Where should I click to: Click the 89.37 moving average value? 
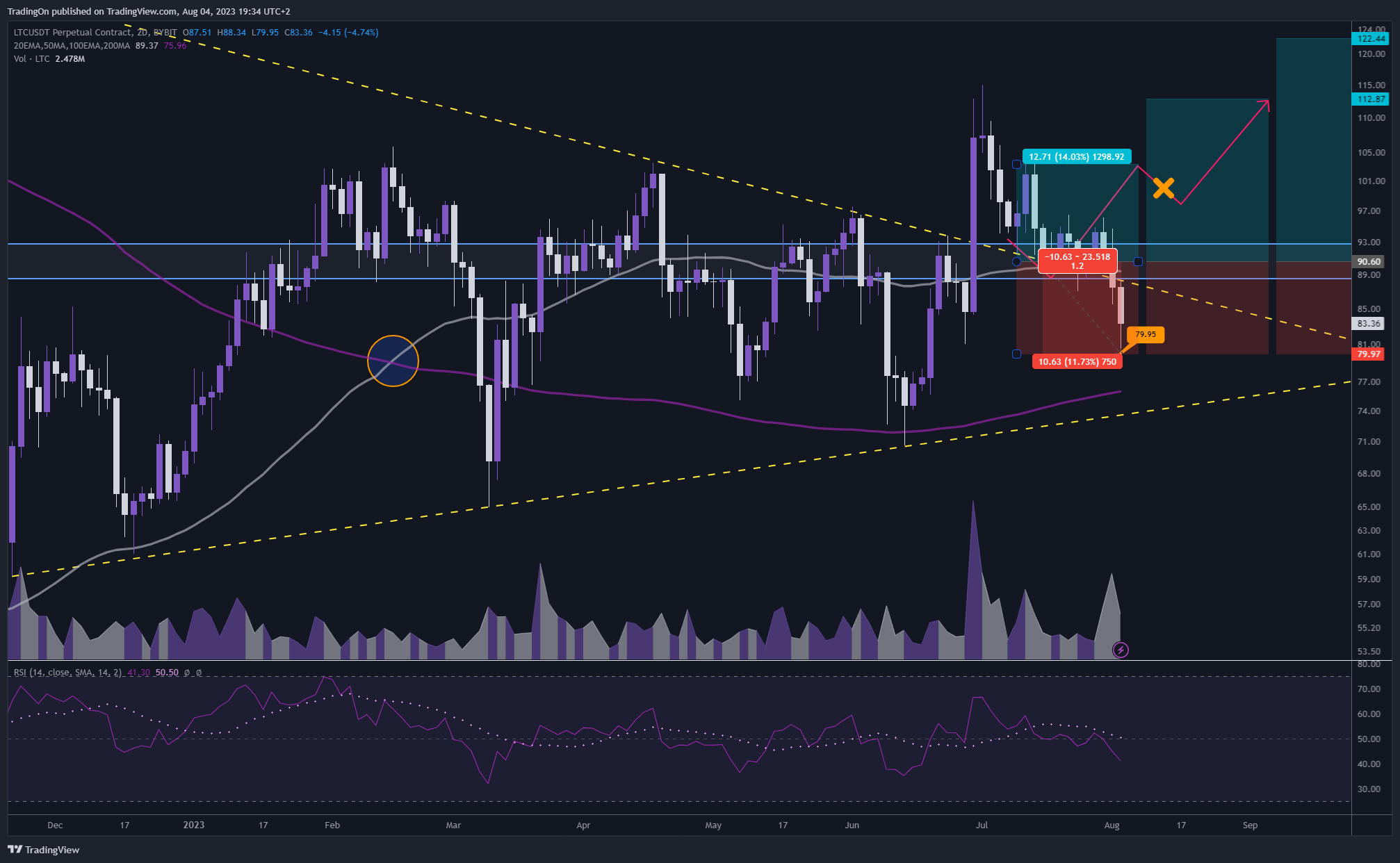[x=147, y=46]
